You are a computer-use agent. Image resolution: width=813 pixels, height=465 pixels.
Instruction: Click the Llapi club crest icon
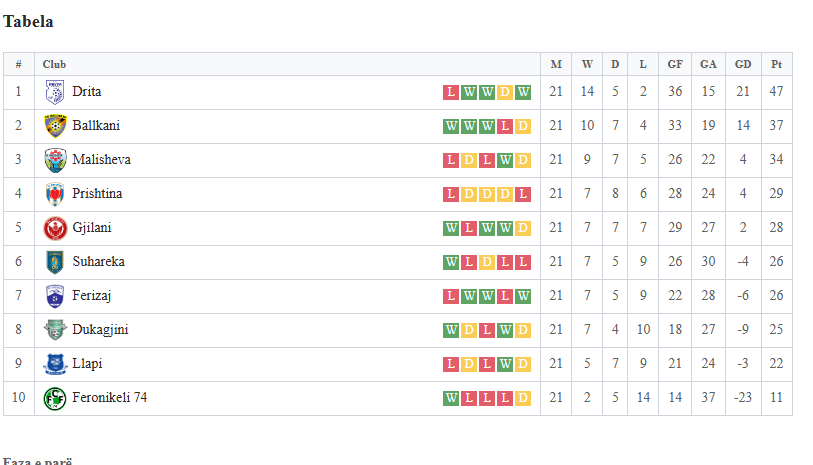55,364
